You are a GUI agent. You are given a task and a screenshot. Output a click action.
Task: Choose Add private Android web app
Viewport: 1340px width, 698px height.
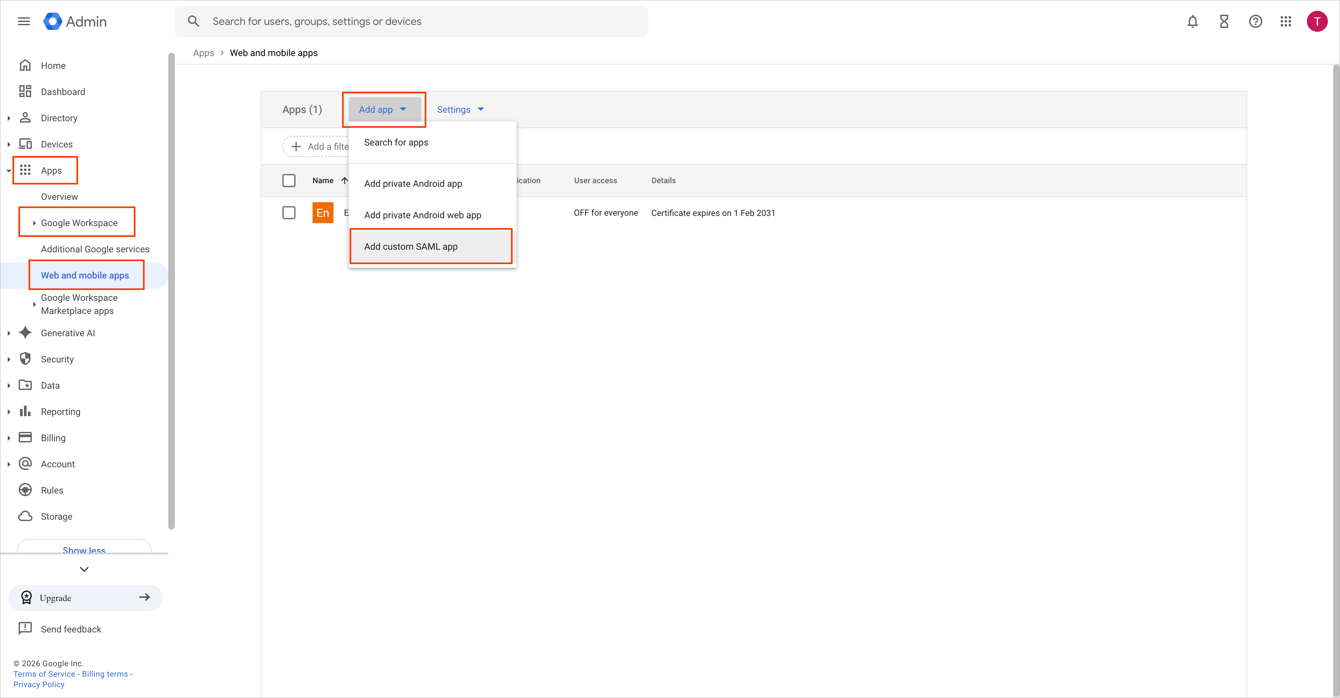pyautogui.click(x=432, y=215)
